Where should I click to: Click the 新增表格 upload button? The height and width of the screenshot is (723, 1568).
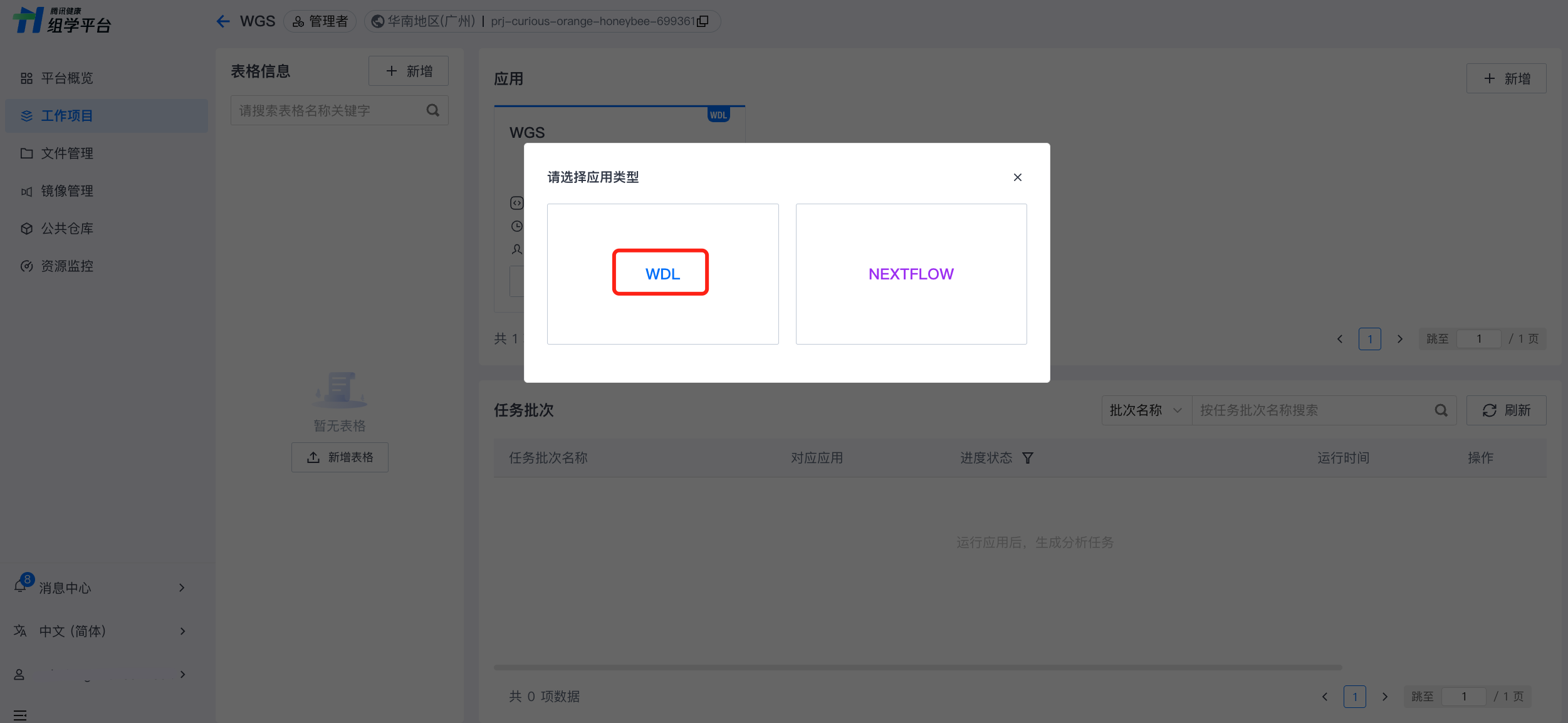(340, 457)
